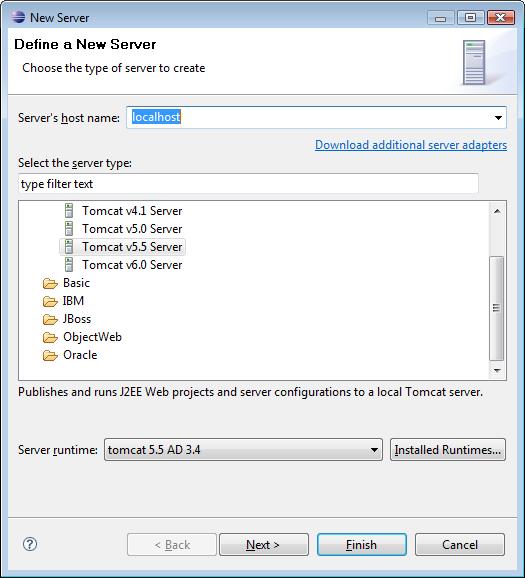Minimize the New Server dialog

coord(441,18)
